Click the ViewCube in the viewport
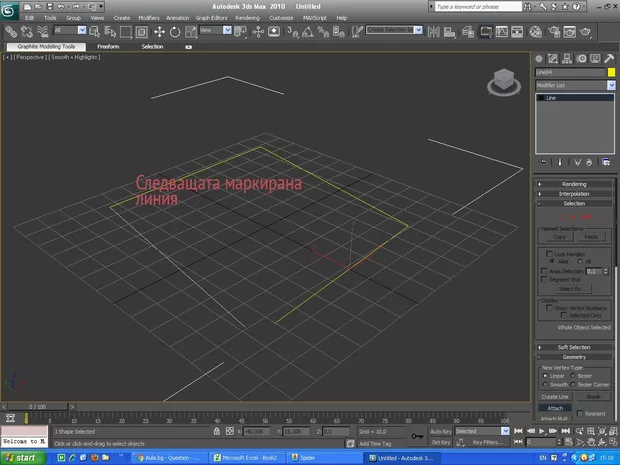This screenshot has height=465, width=620. (x=505, y=82)
